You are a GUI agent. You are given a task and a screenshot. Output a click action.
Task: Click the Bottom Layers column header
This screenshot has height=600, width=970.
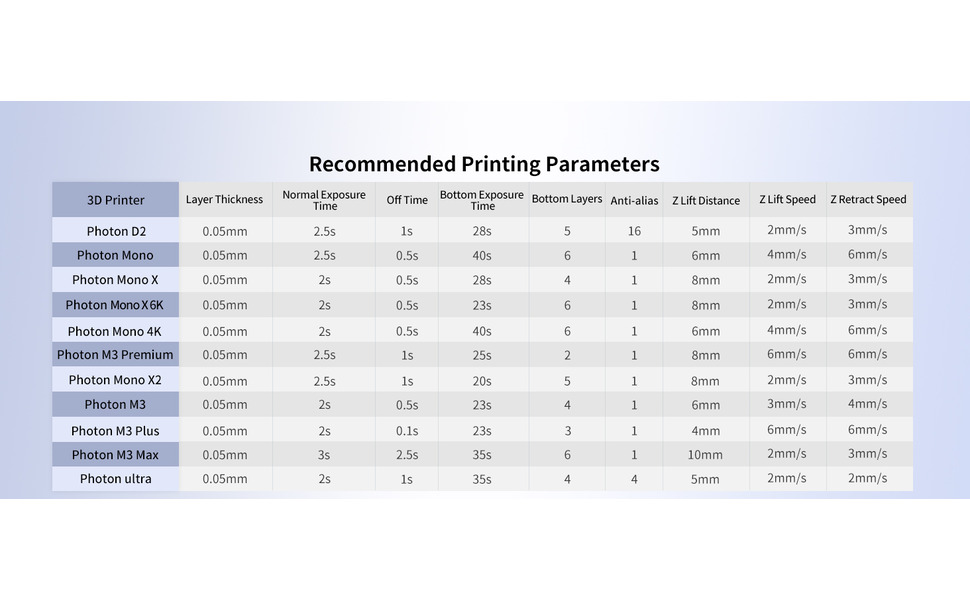point(567,199)
